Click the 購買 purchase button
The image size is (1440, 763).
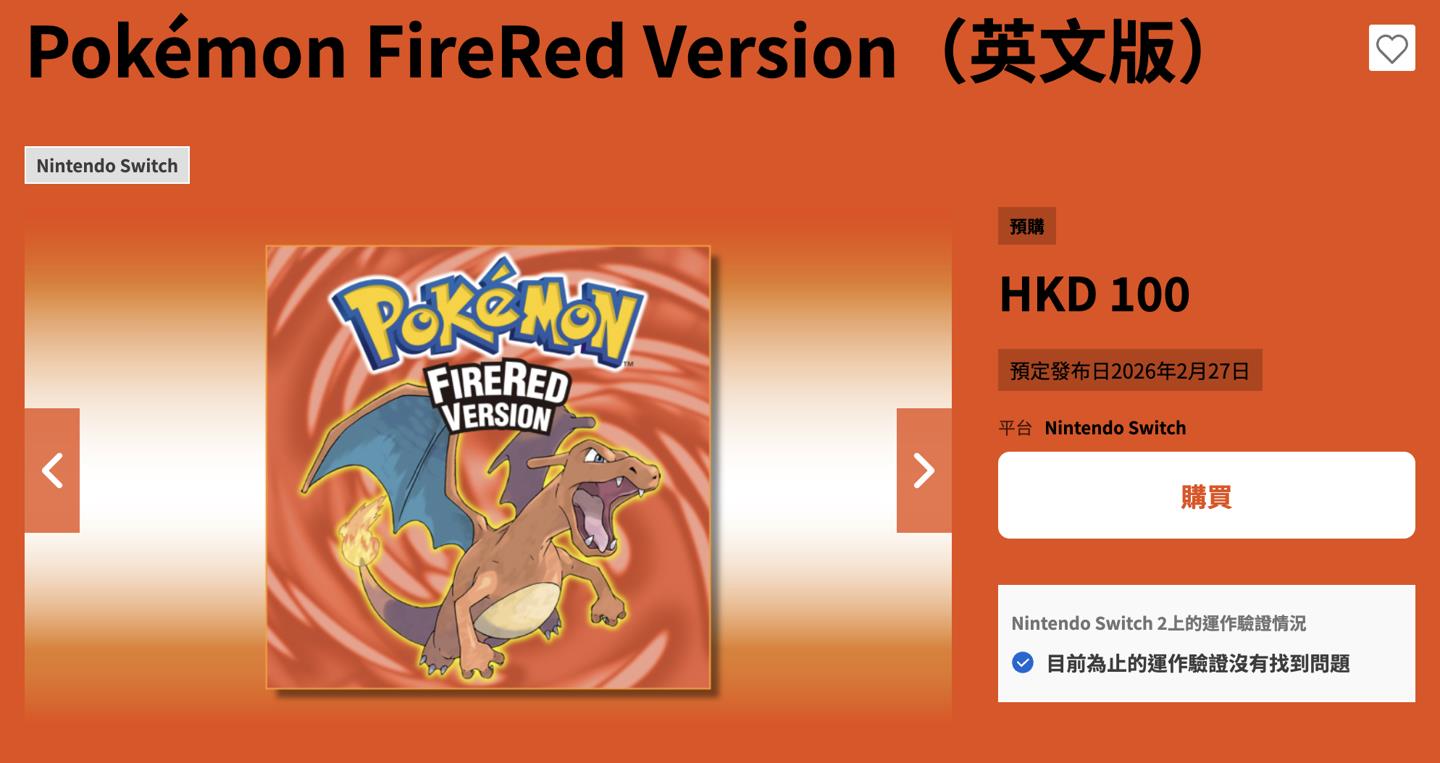click(1206, 495)
